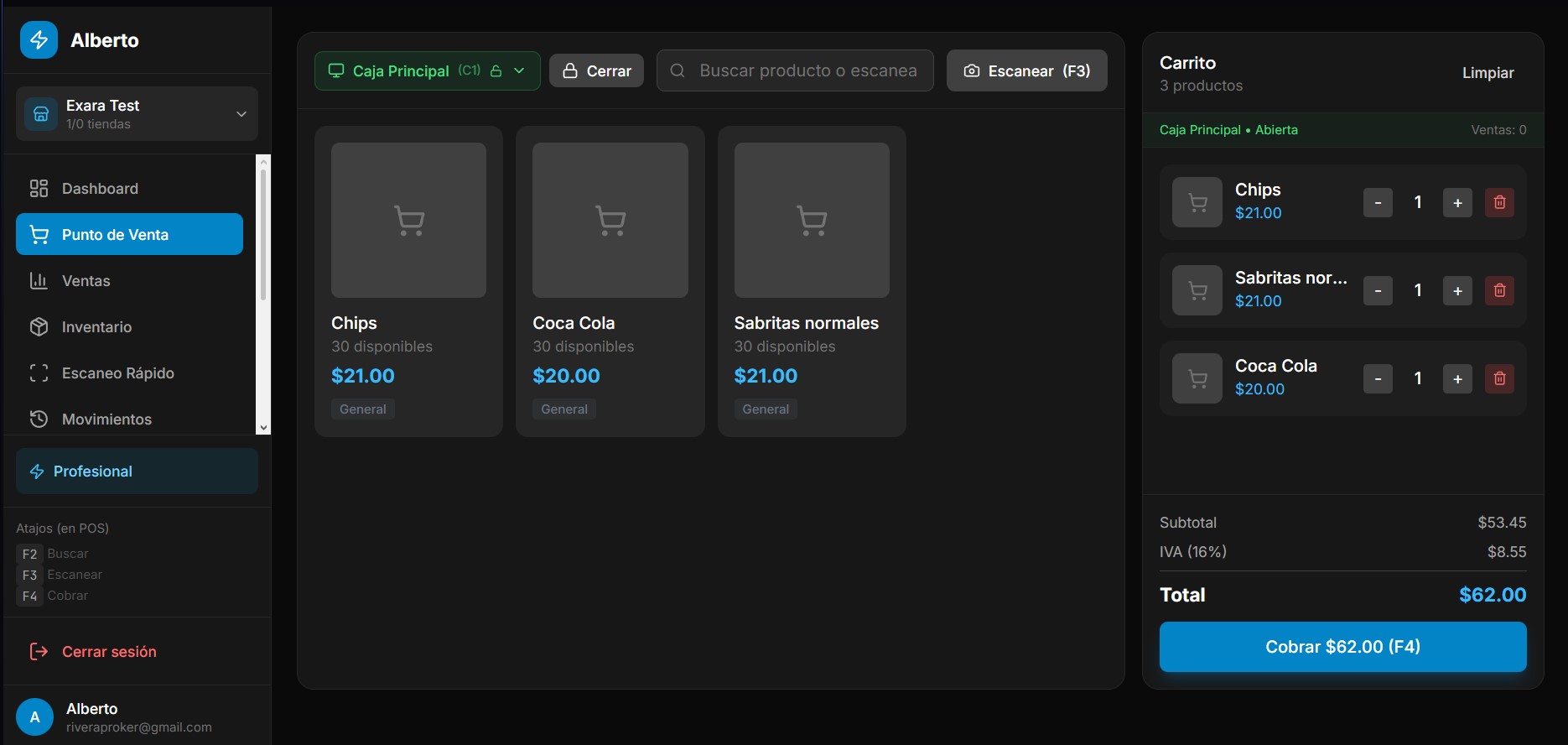The image size is (1568, 745).
Task: Focus the Buscar producto search field
Action: point(807,70)
